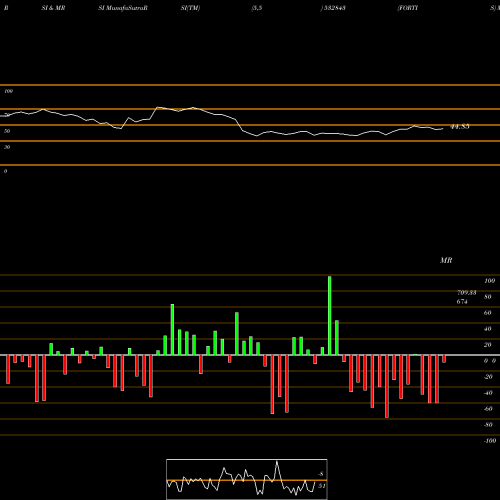Click the 709.93 price value
The image size is (500, 500).
[x=467, y=293]
